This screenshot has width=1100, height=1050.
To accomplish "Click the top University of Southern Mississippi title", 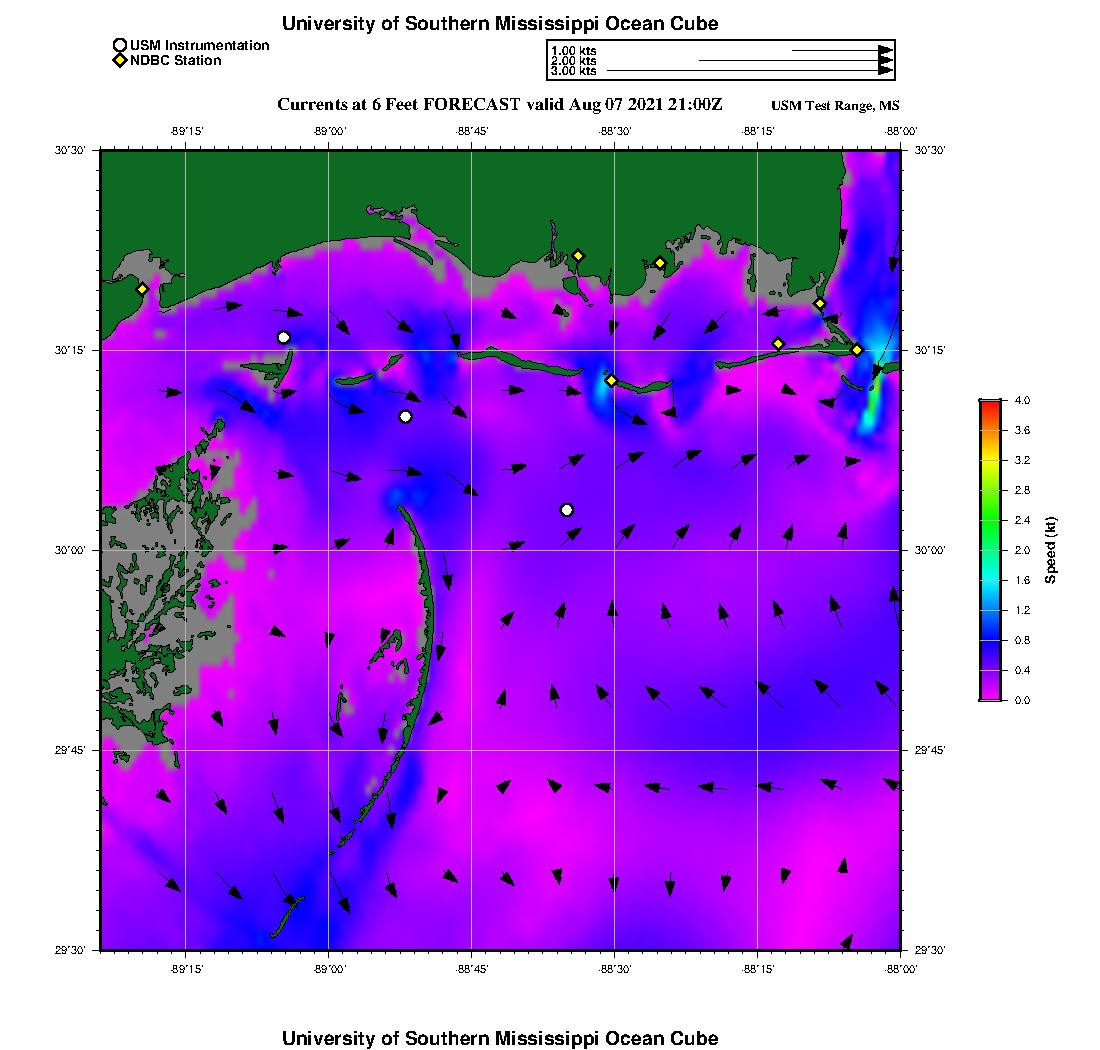I will (x=500, y=23).
